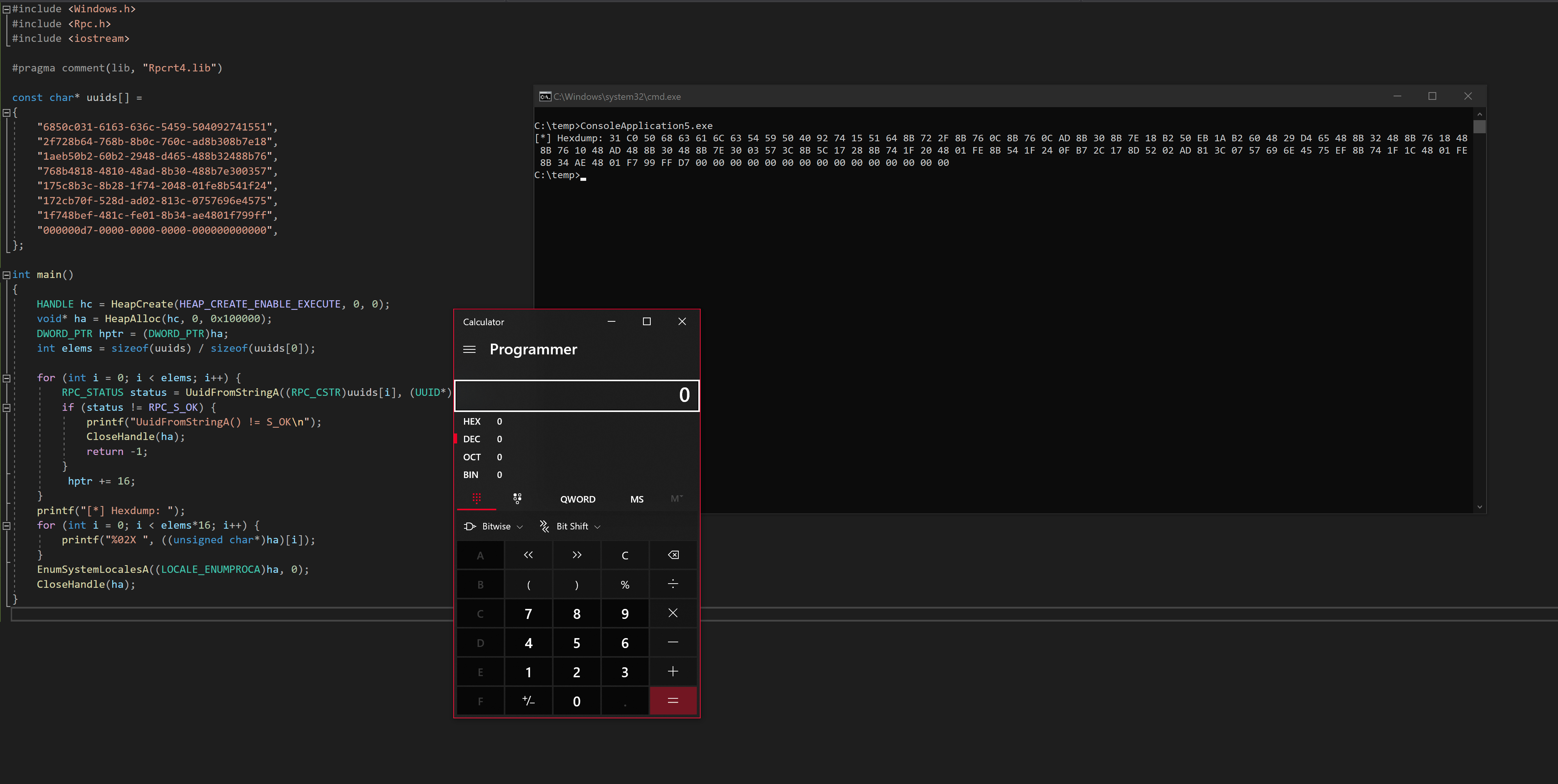The width and height of the screenshot is (1558, 784).
Task: Cycle the QWORD data size button
Action: tap(578, 499)
